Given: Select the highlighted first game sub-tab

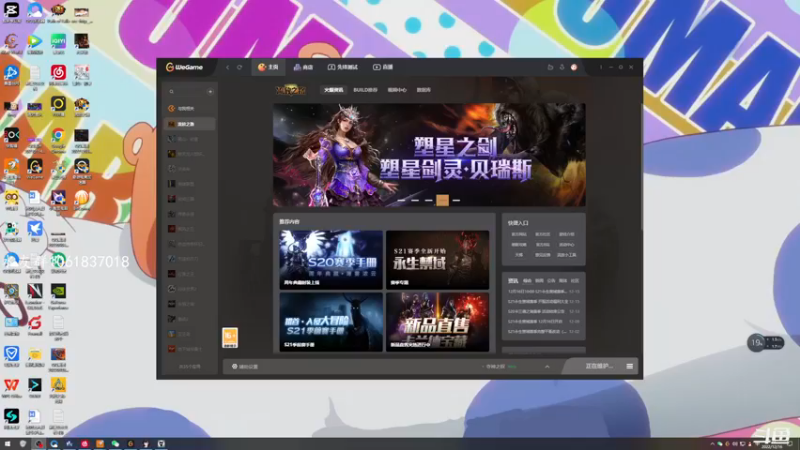Looking at the screenshot, I should click(333, 90).
